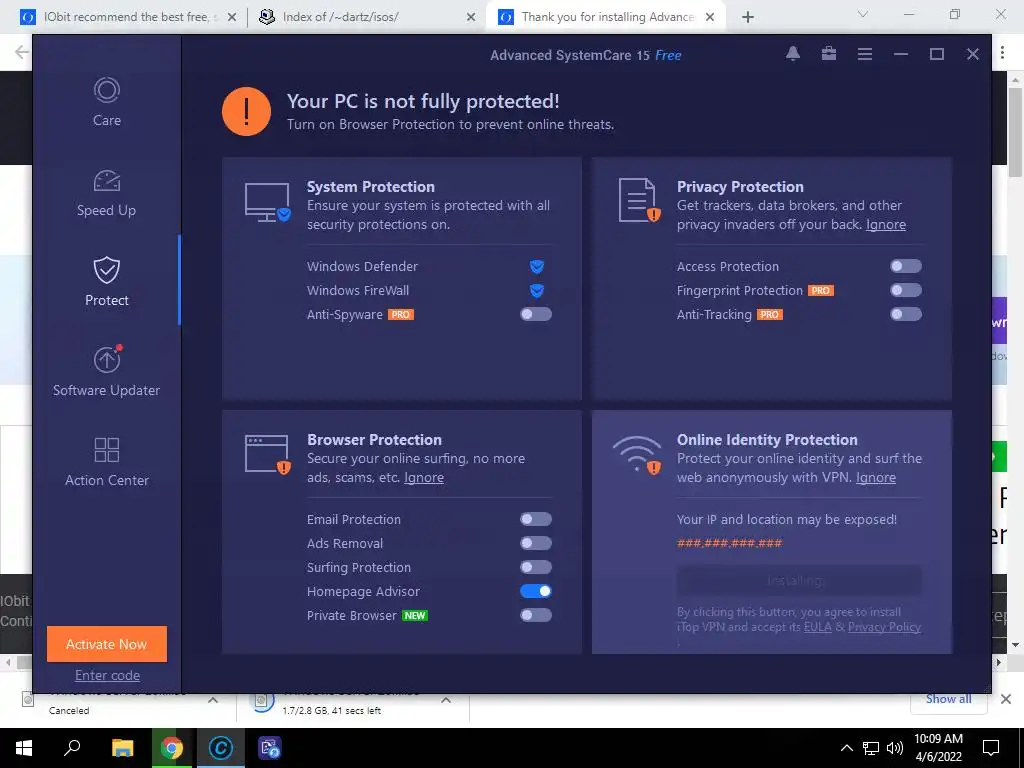Open the iTop VPN EULA link

pyautogui.click(x=818, y=627)
